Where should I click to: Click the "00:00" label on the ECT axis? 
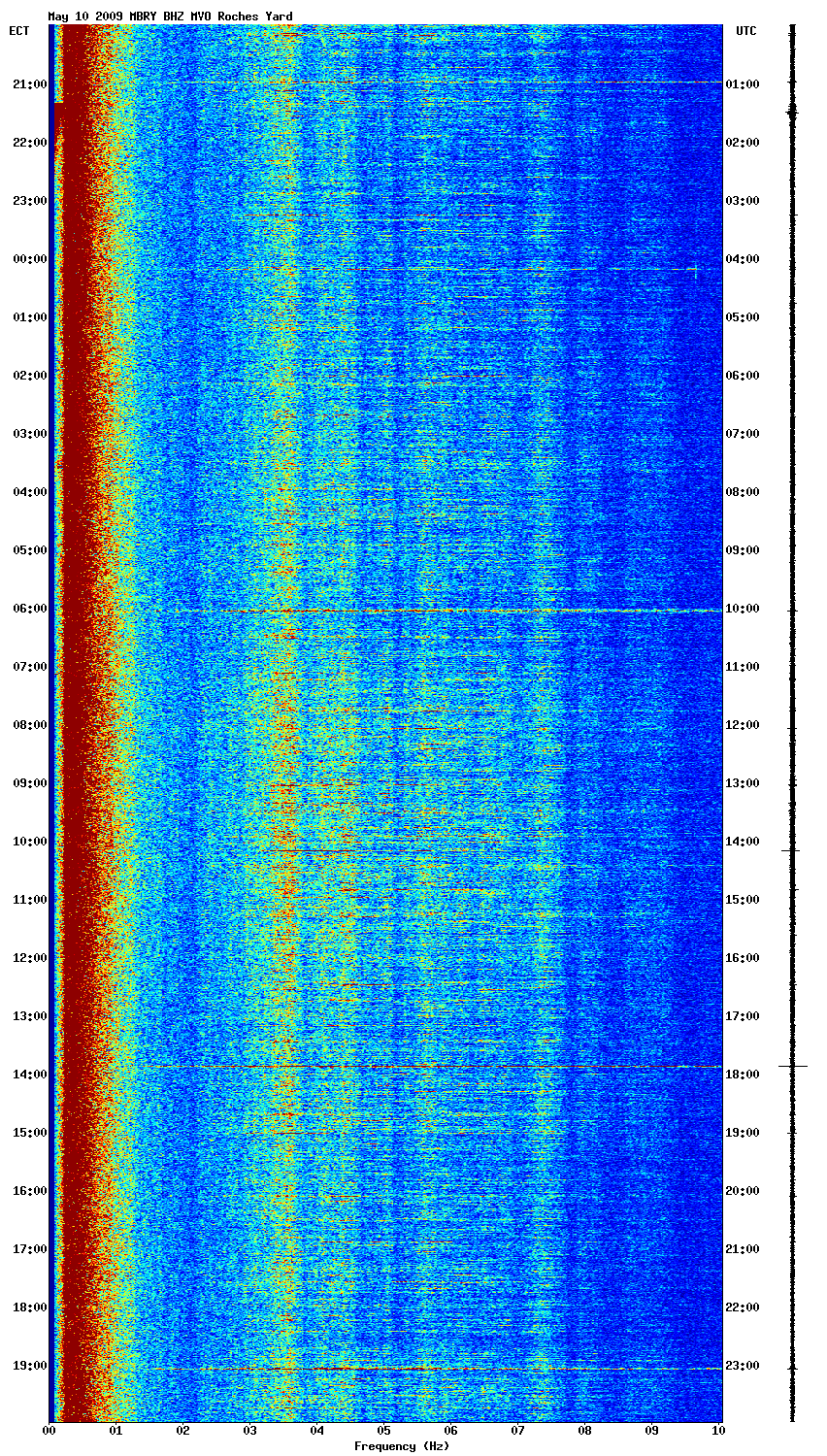pos(29,259)
